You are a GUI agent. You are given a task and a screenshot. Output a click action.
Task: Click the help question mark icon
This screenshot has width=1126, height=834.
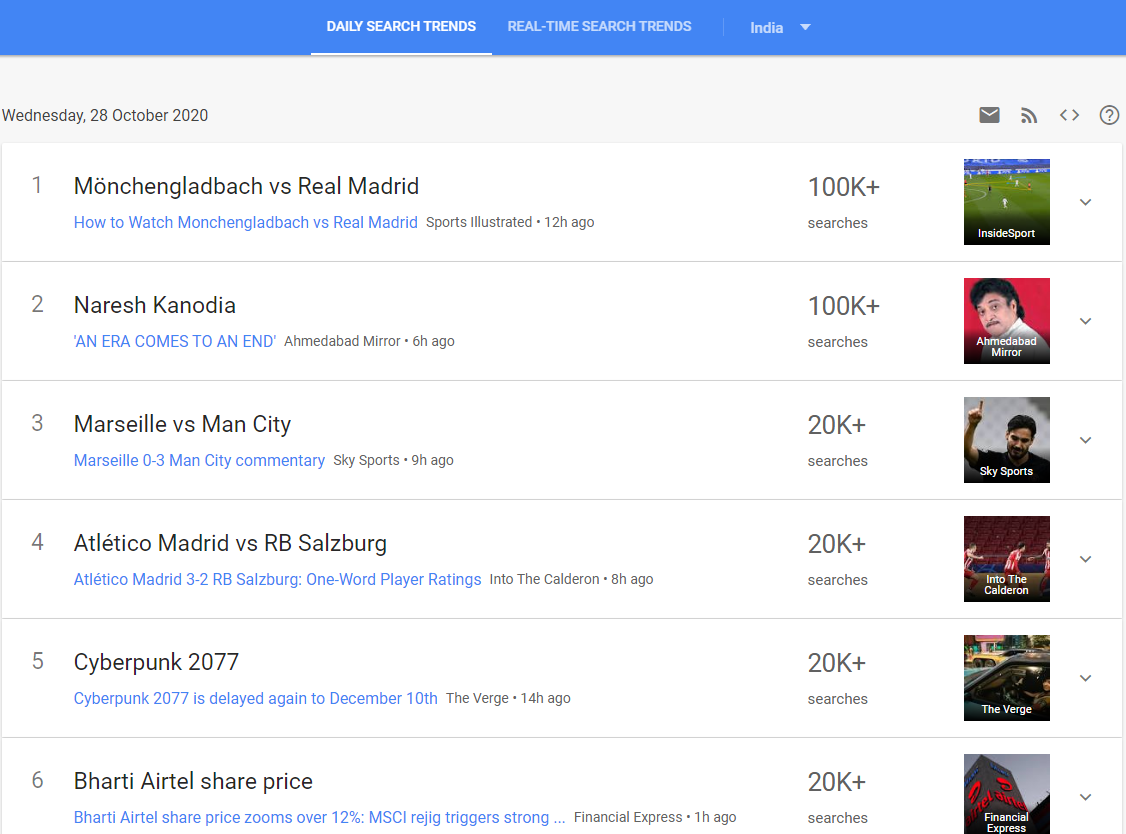tap(1109, 115)
